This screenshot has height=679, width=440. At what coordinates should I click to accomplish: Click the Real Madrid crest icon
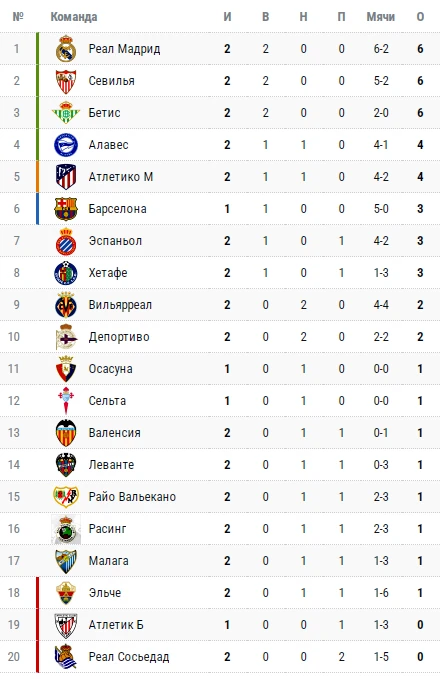(x=66, y=48)
